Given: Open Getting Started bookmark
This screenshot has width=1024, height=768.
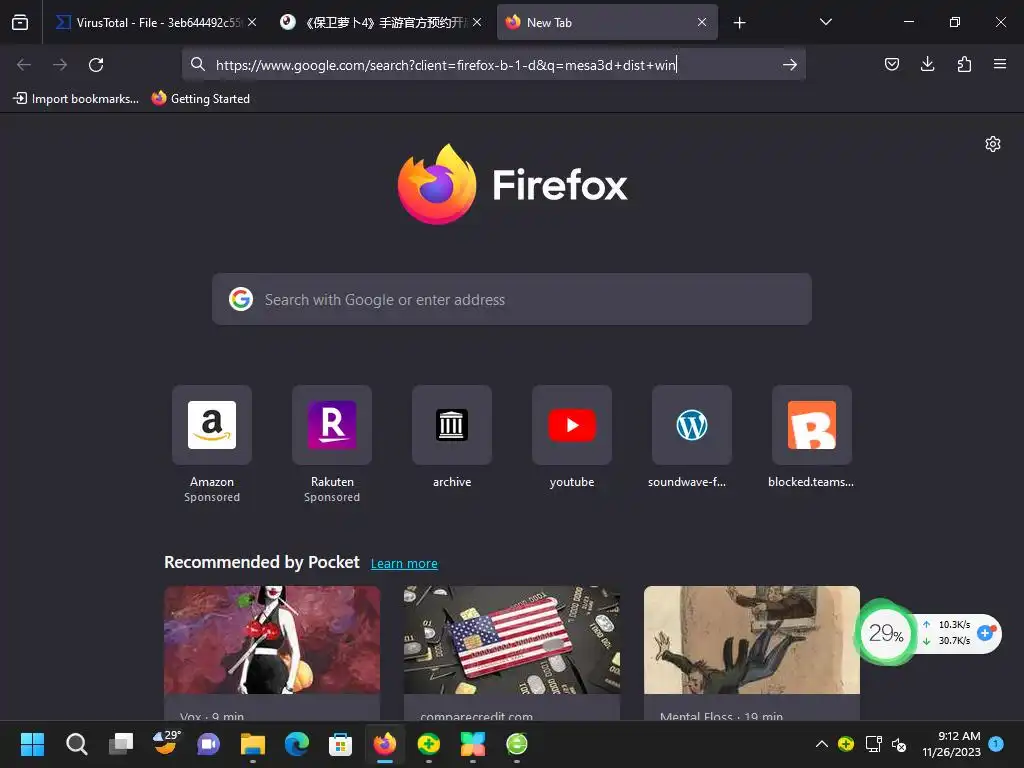Looking at the screenshot, I should click(201, 99).
